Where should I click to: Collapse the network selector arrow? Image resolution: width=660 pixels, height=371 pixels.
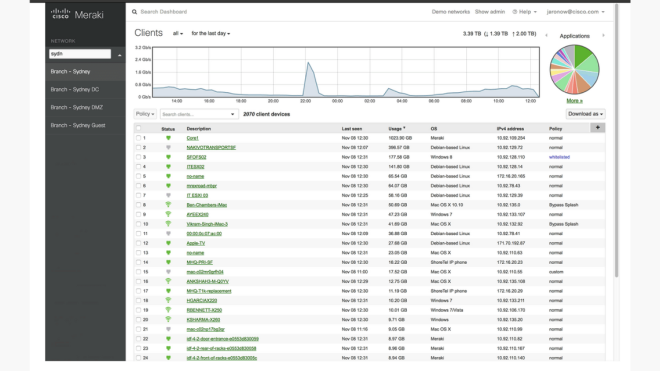tap(120, 55)
